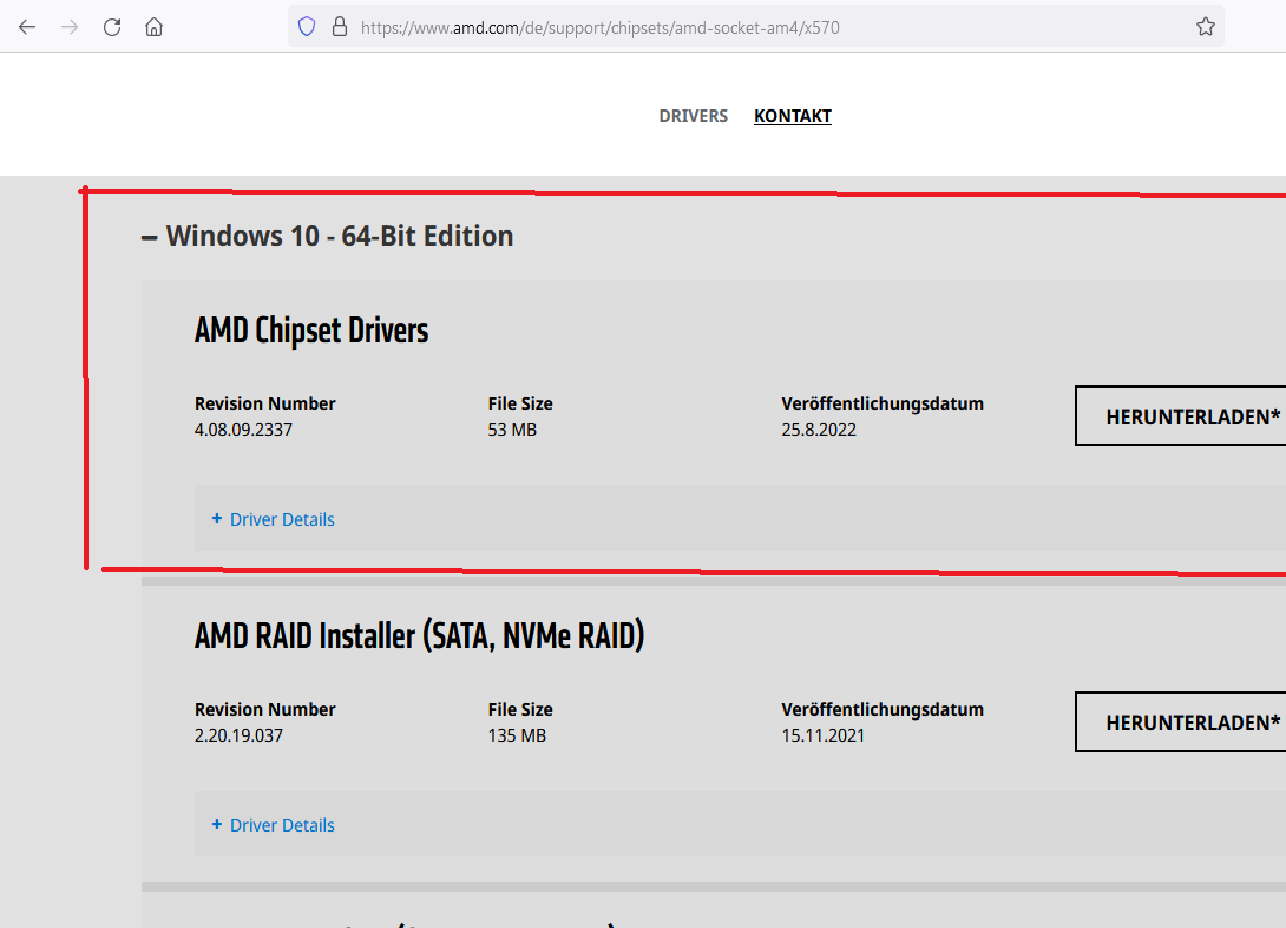Viewport: 1286px width, 928px height.
Task: Select the 135 MB file size value
Action: click(517, 736)
